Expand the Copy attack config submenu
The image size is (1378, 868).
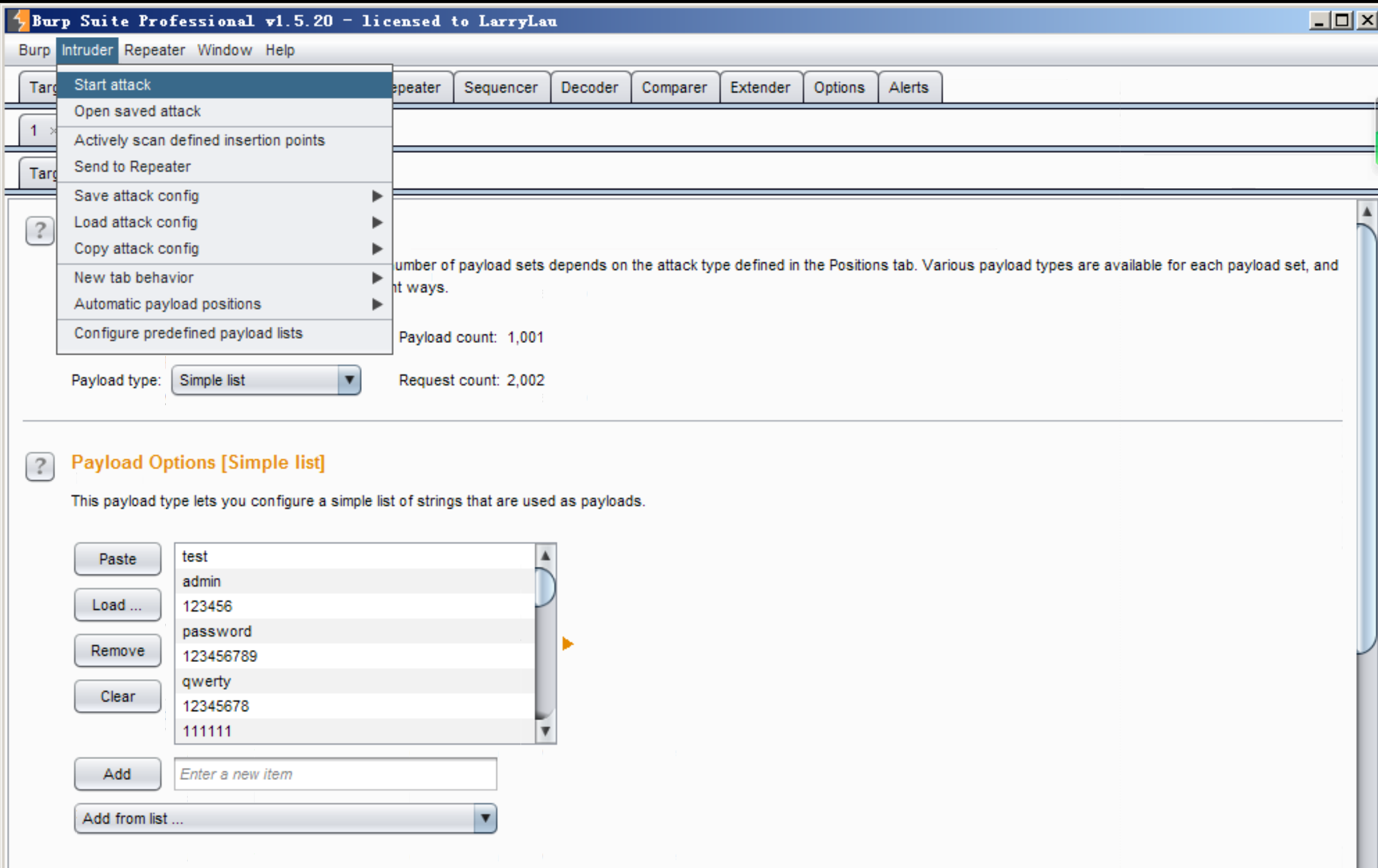224,249
